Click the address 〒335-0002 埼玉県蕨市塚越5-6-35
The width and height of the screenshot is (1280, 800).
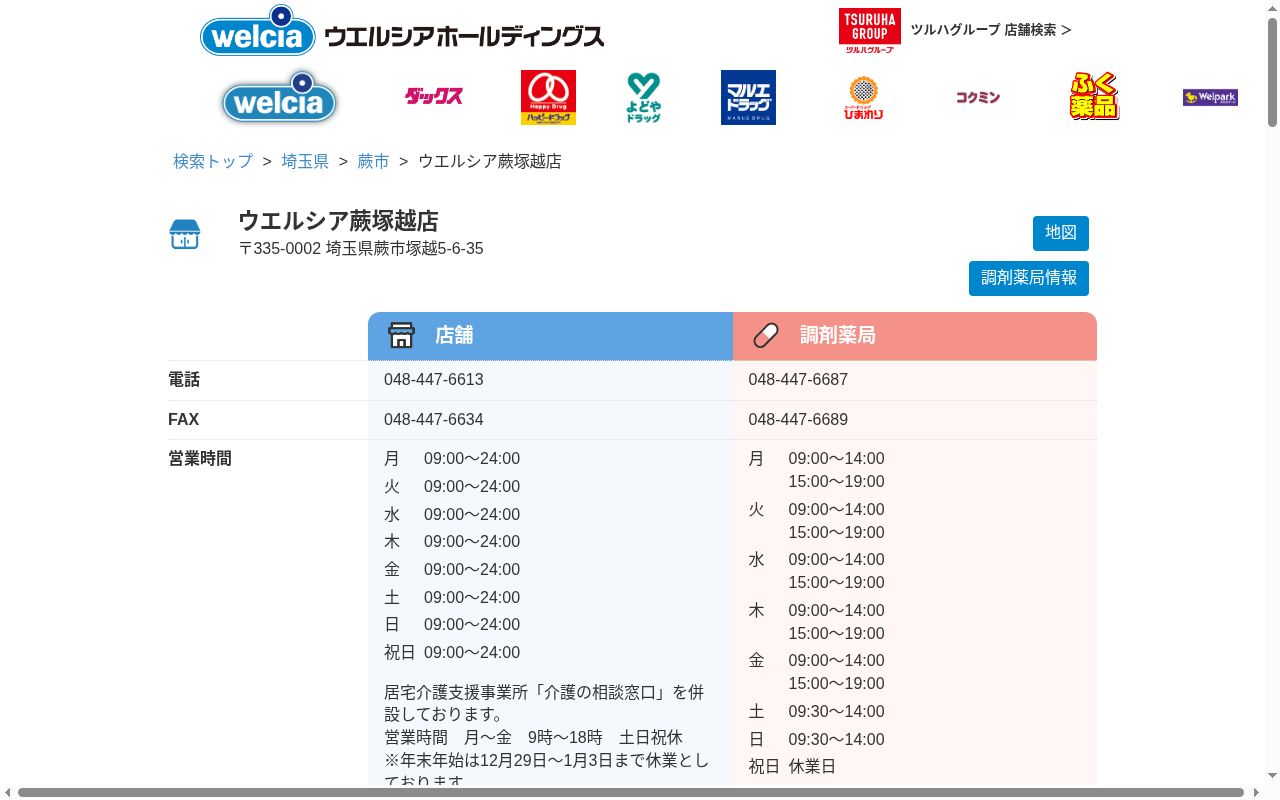pyautogui.click(x=361, y=249)
